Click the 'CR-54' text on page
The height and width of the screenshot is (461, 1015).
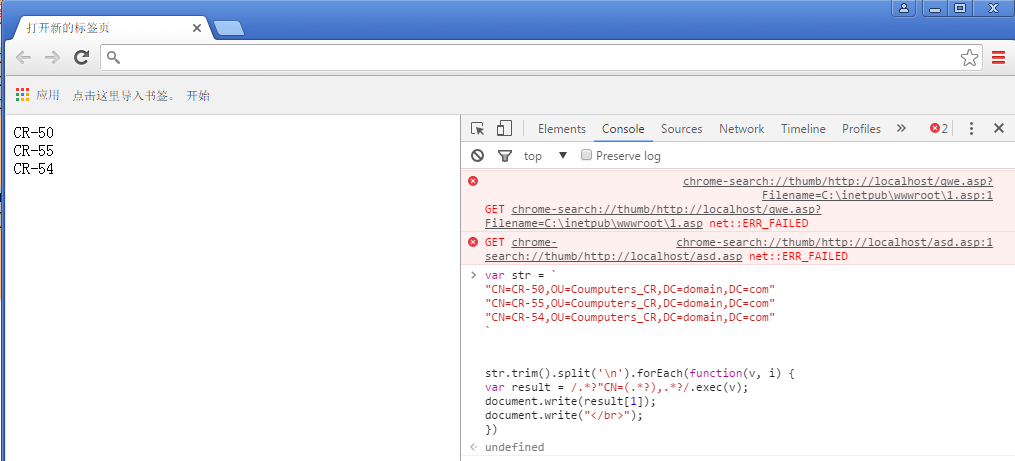(x=34, y=169)
